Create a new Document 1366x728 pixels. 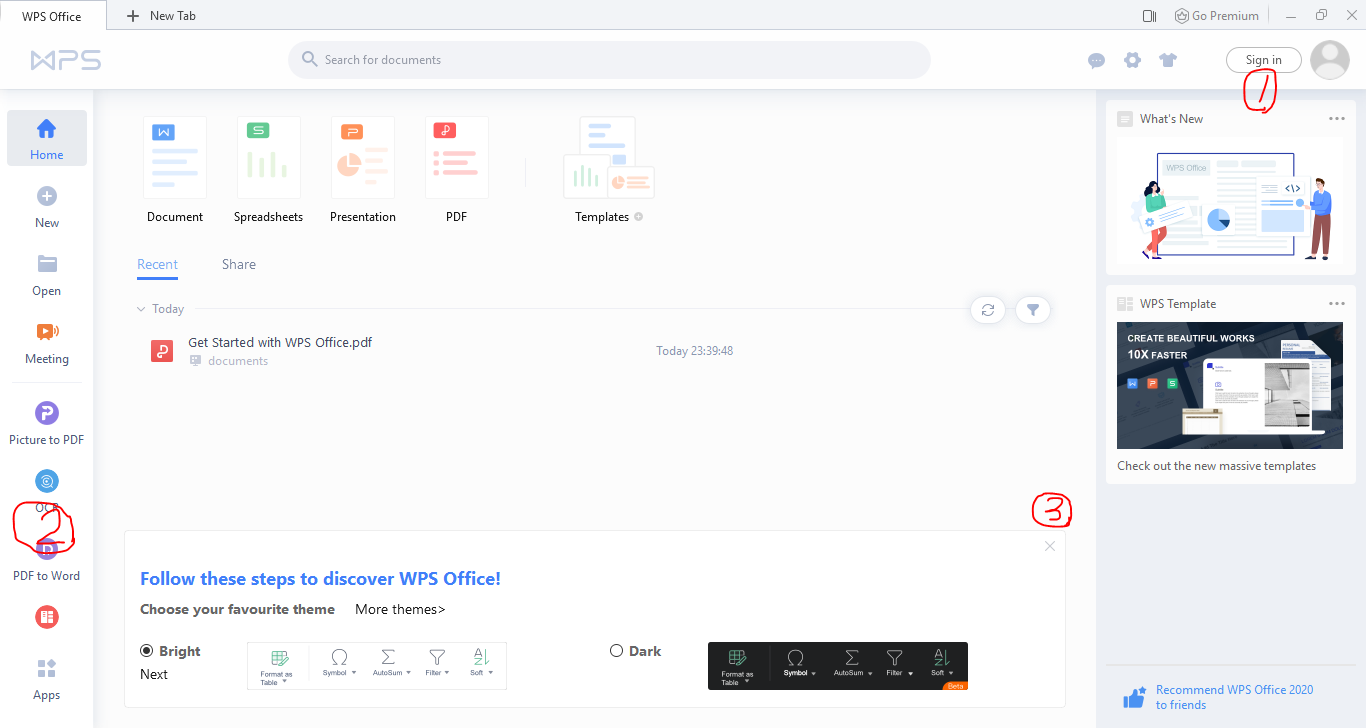[175, 170]
